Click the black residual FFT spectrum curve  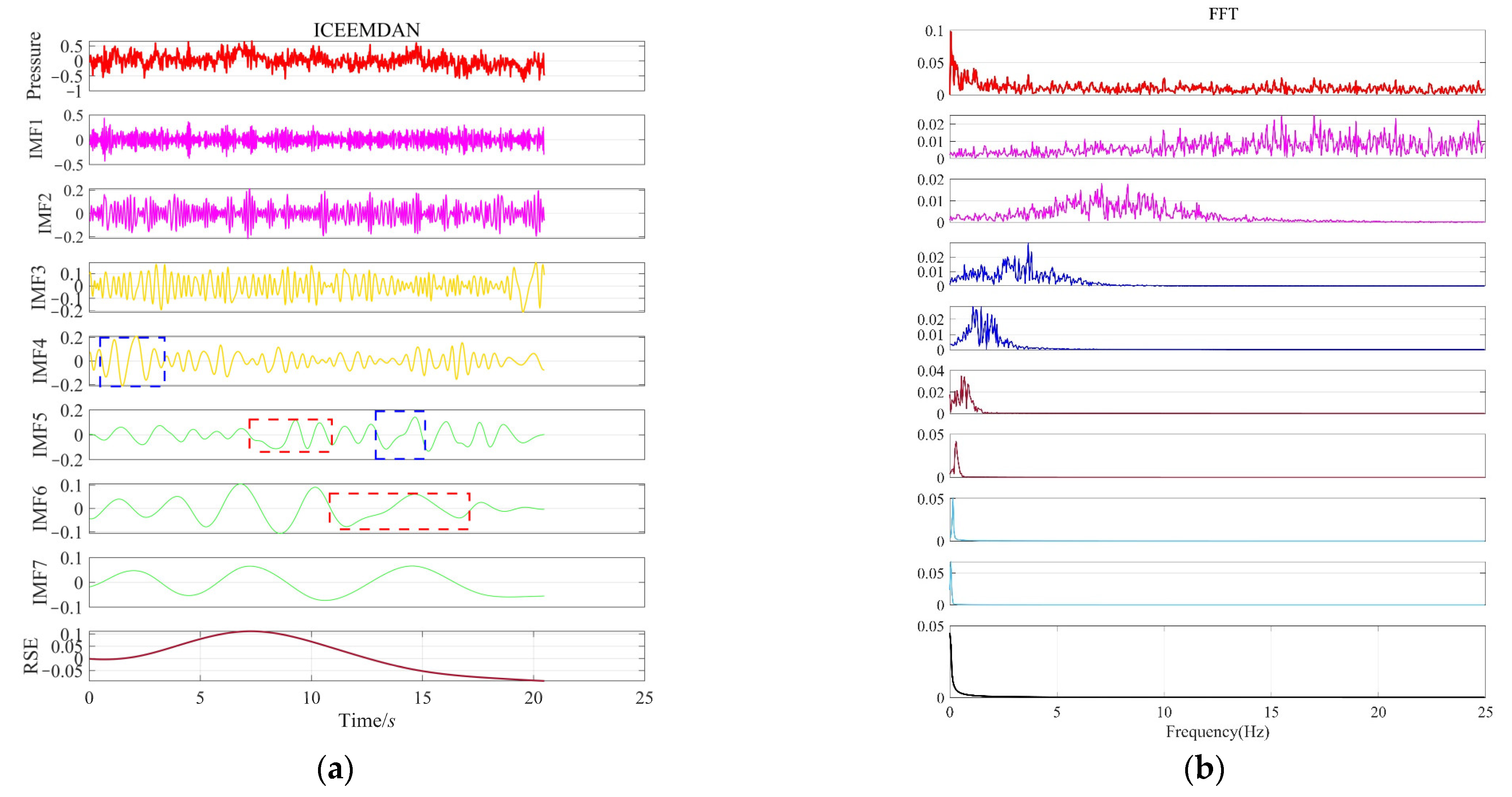[x=1217, y=665]
